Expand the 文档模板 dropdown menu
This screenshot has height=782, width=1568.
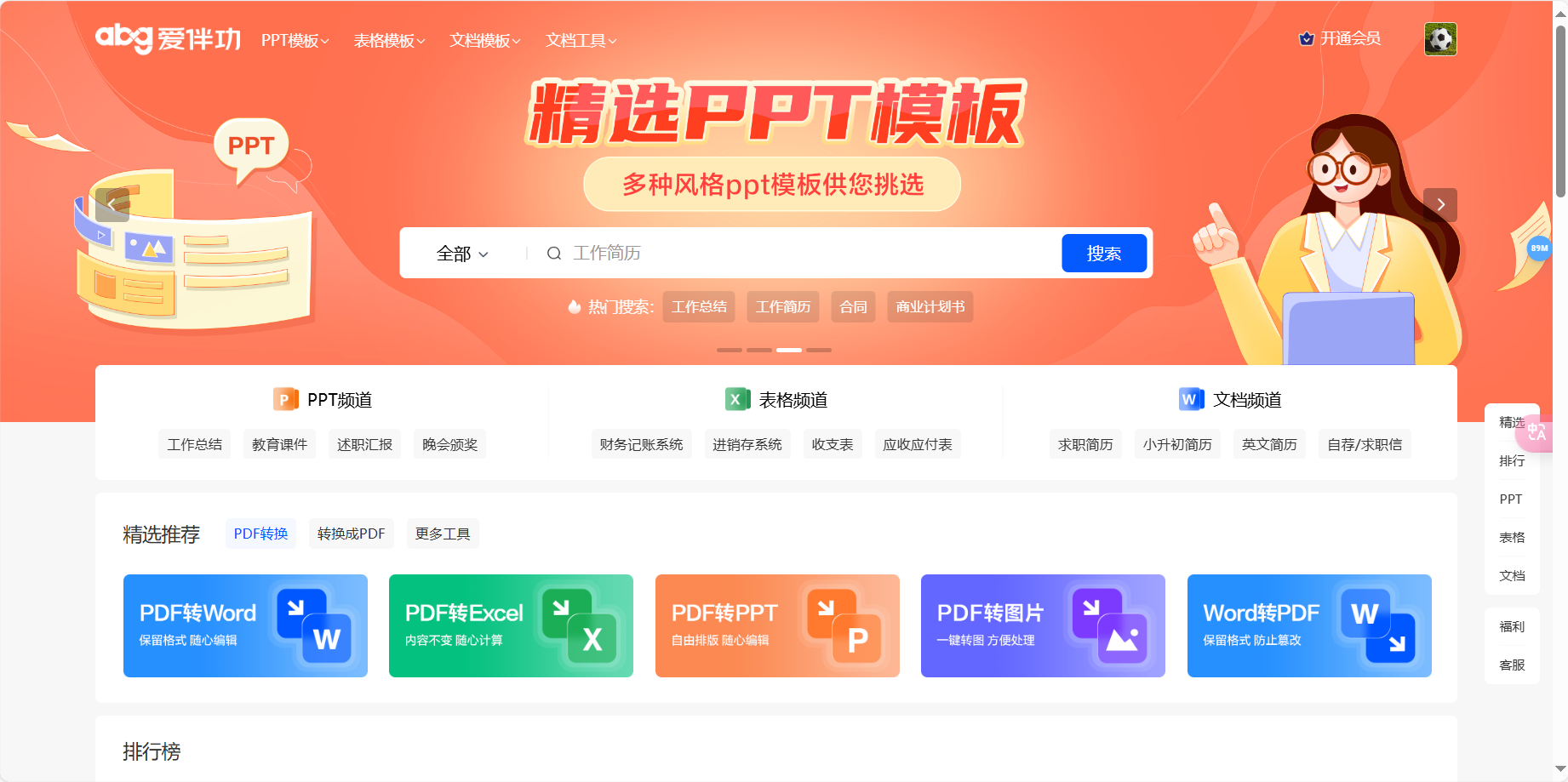click(484, 40)
